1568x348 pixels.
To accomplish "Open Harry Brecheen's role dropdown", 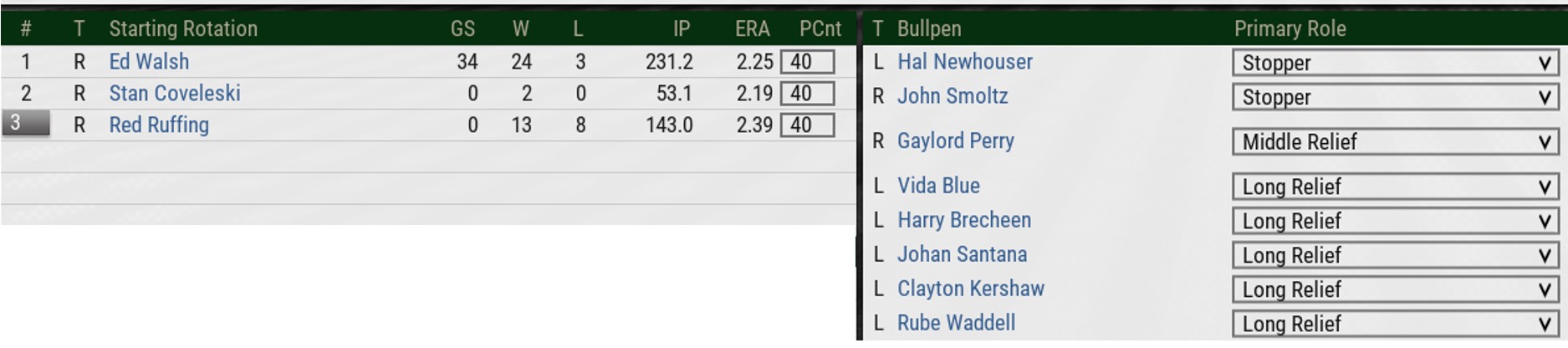I will (x=1394, y=221).
